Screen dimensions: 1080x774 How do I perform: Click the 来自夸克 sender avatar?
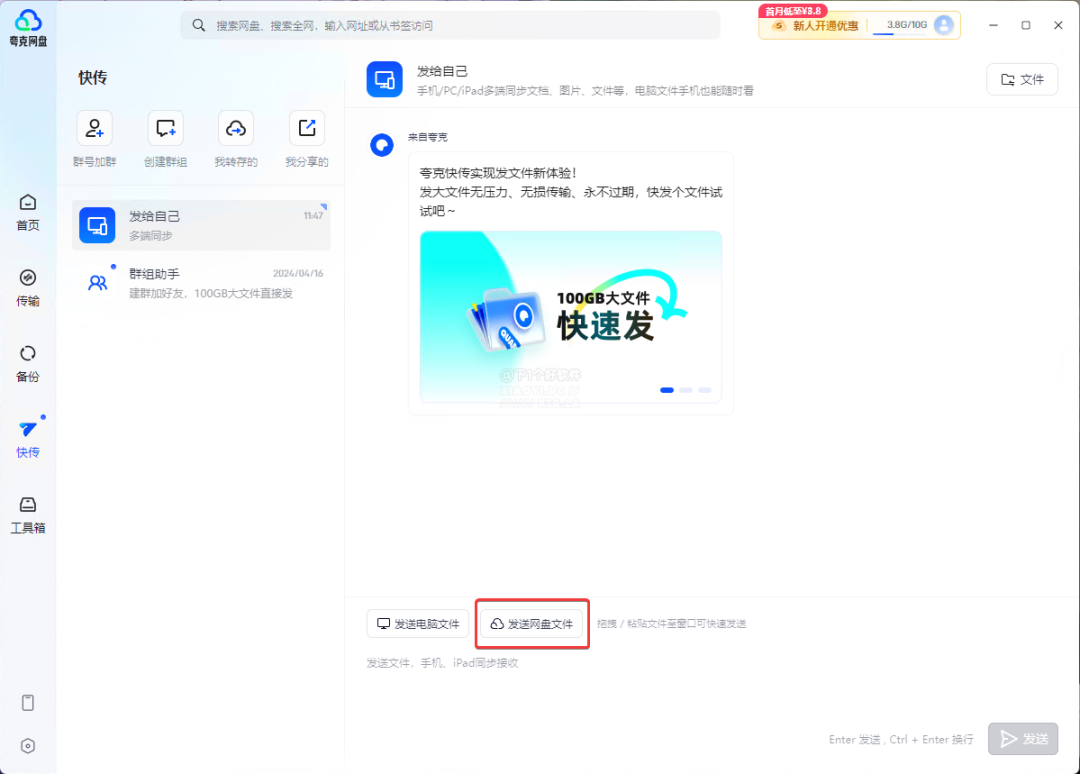pyautogui.click(x=382, y=145)
